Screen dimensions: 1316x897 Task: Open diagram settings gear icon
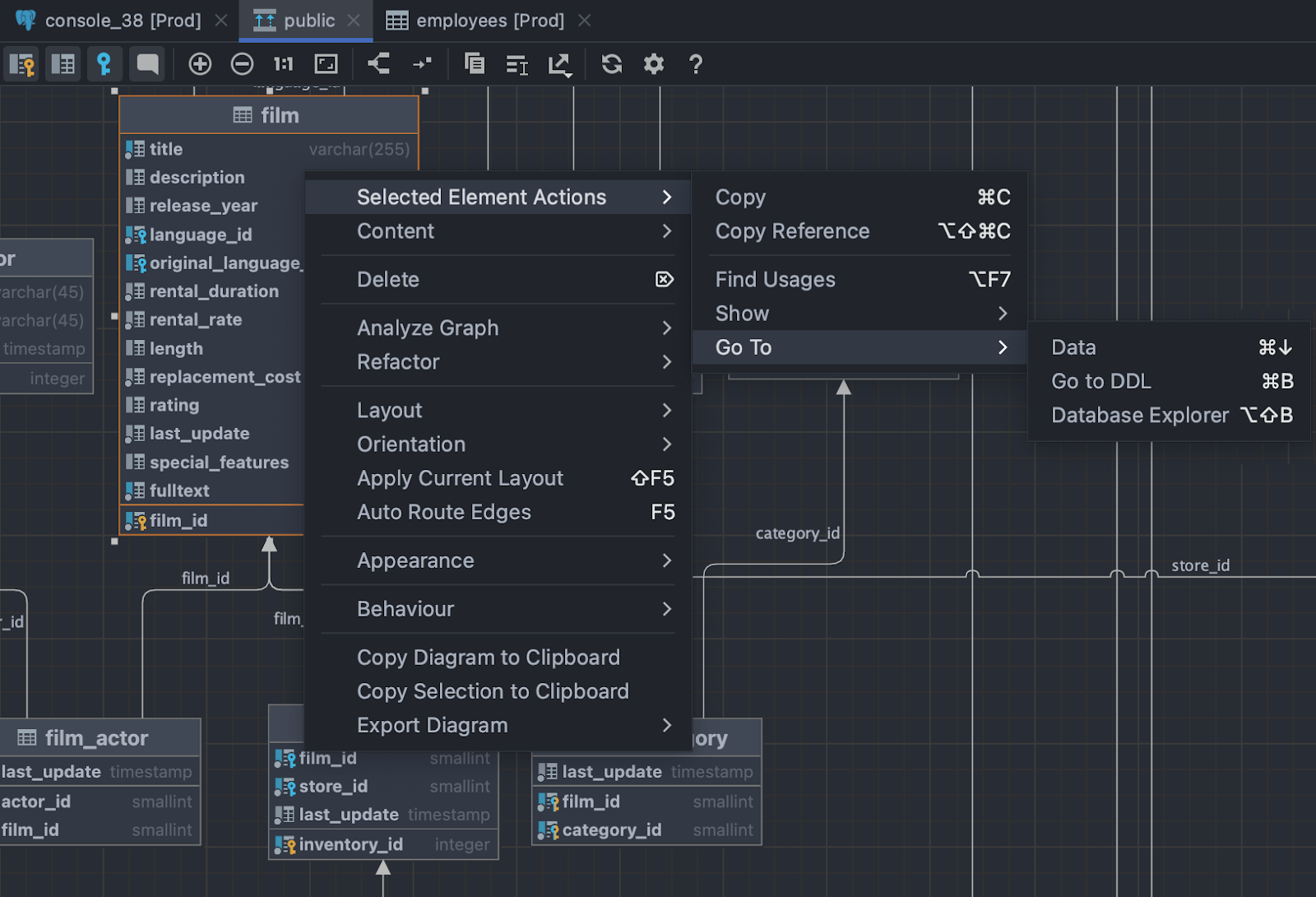[653, 64]
